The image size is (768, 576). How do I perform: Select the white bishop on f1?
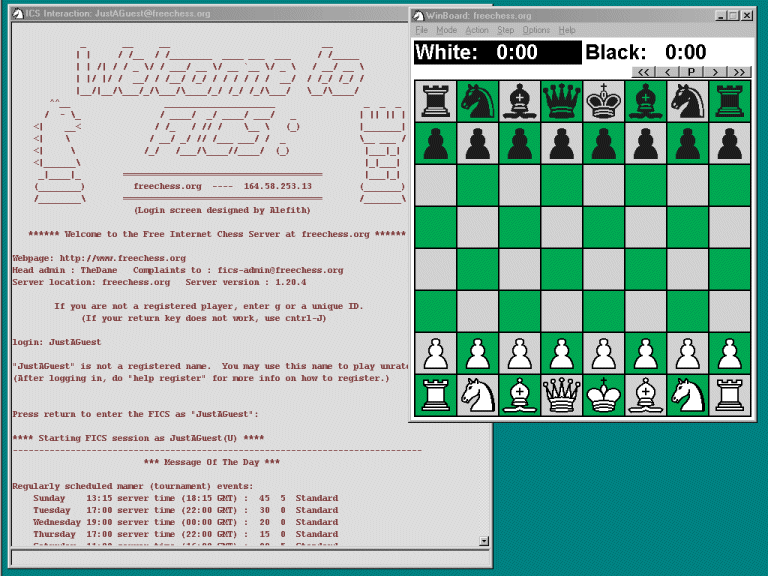(646, 395)
